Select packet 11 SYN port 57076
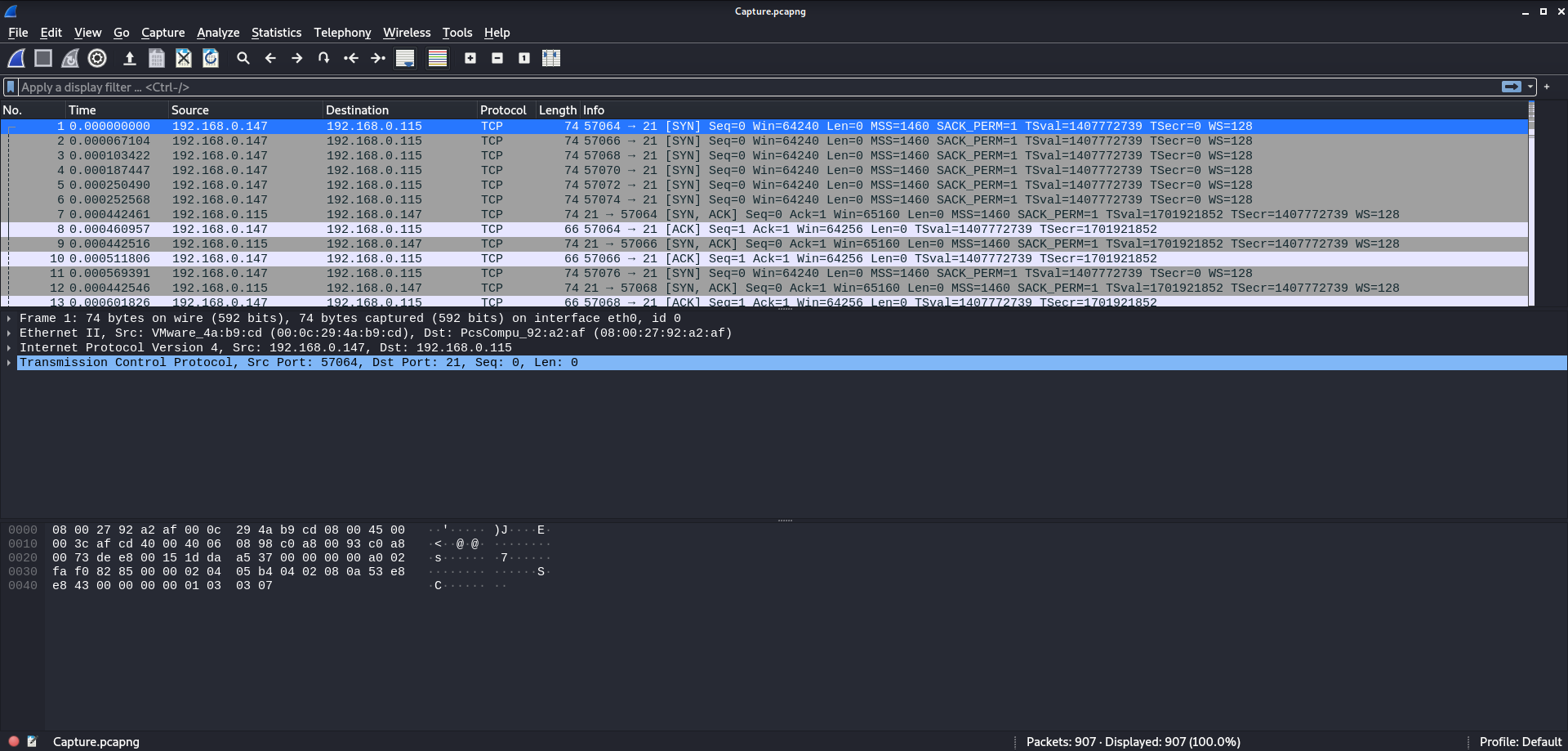This screenshot has height=751, width=1568. [764, 274]
